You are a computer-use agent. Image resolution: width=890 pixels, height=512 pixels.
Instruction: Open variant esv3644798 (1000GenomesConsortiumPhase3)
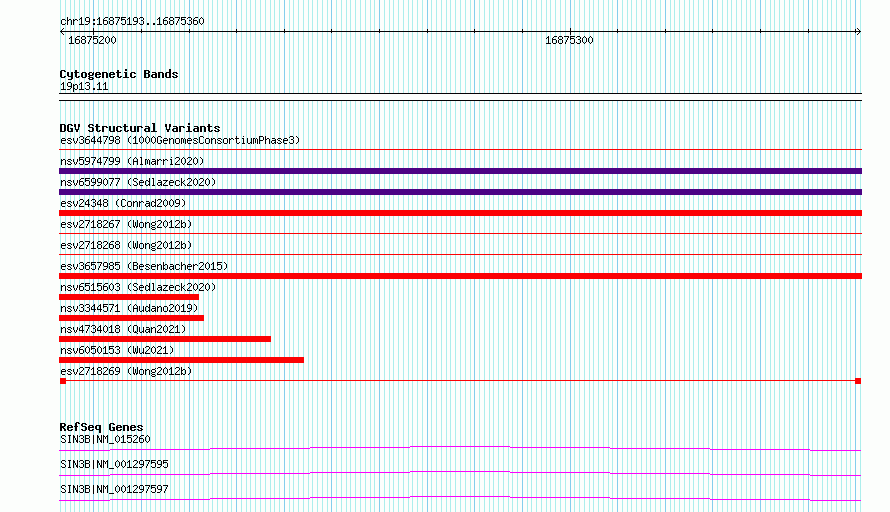[180, 140]
